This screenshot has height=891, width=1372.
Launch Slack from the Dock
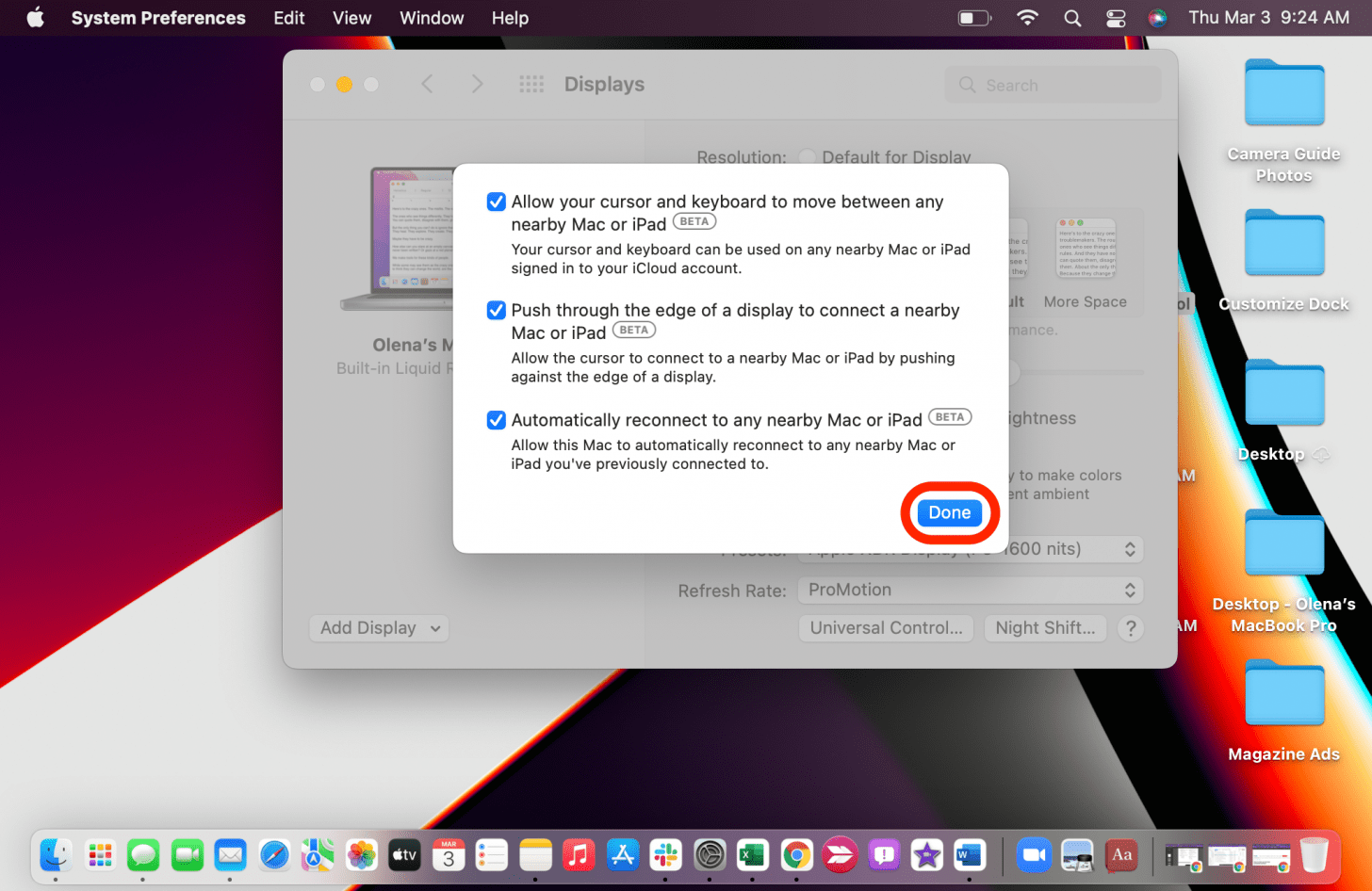665,855
